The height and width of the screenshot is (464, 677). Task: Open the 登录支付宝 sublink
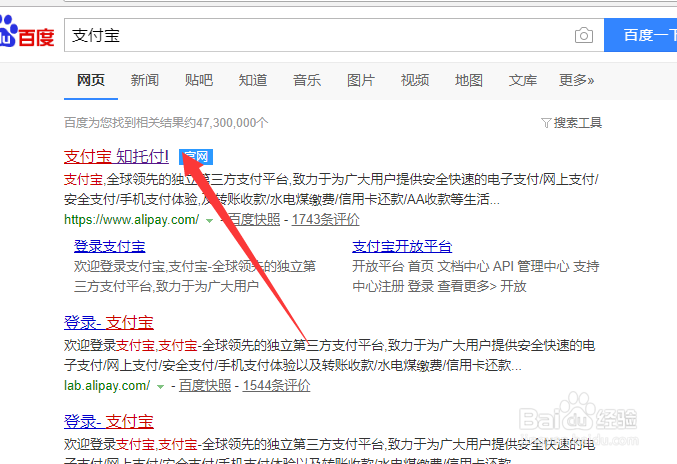[x=110, y=246]
